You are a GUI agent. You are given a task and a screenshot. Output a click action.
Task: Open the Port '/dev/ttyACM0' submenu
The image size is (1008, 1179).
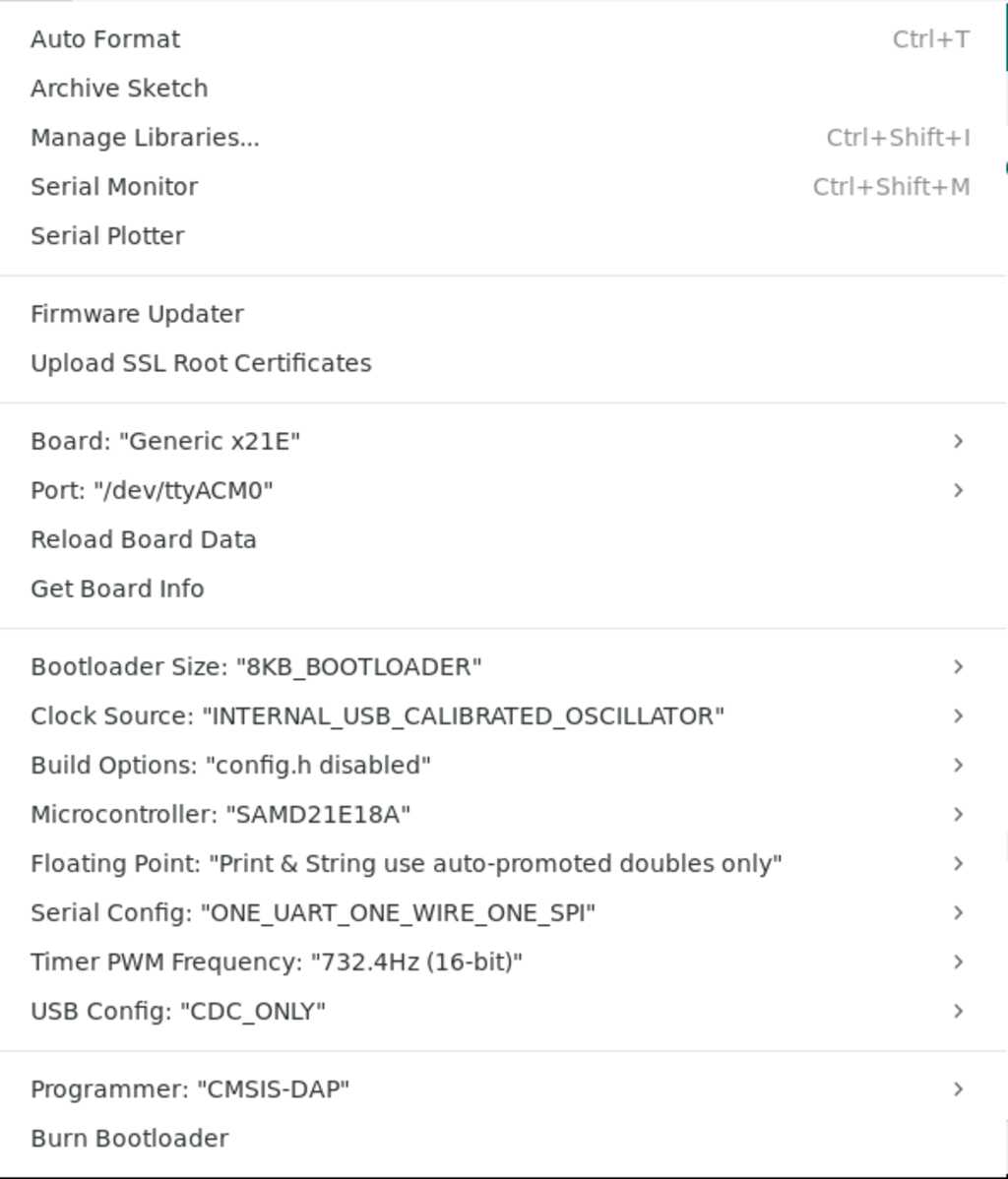click(x=154, y=489)
